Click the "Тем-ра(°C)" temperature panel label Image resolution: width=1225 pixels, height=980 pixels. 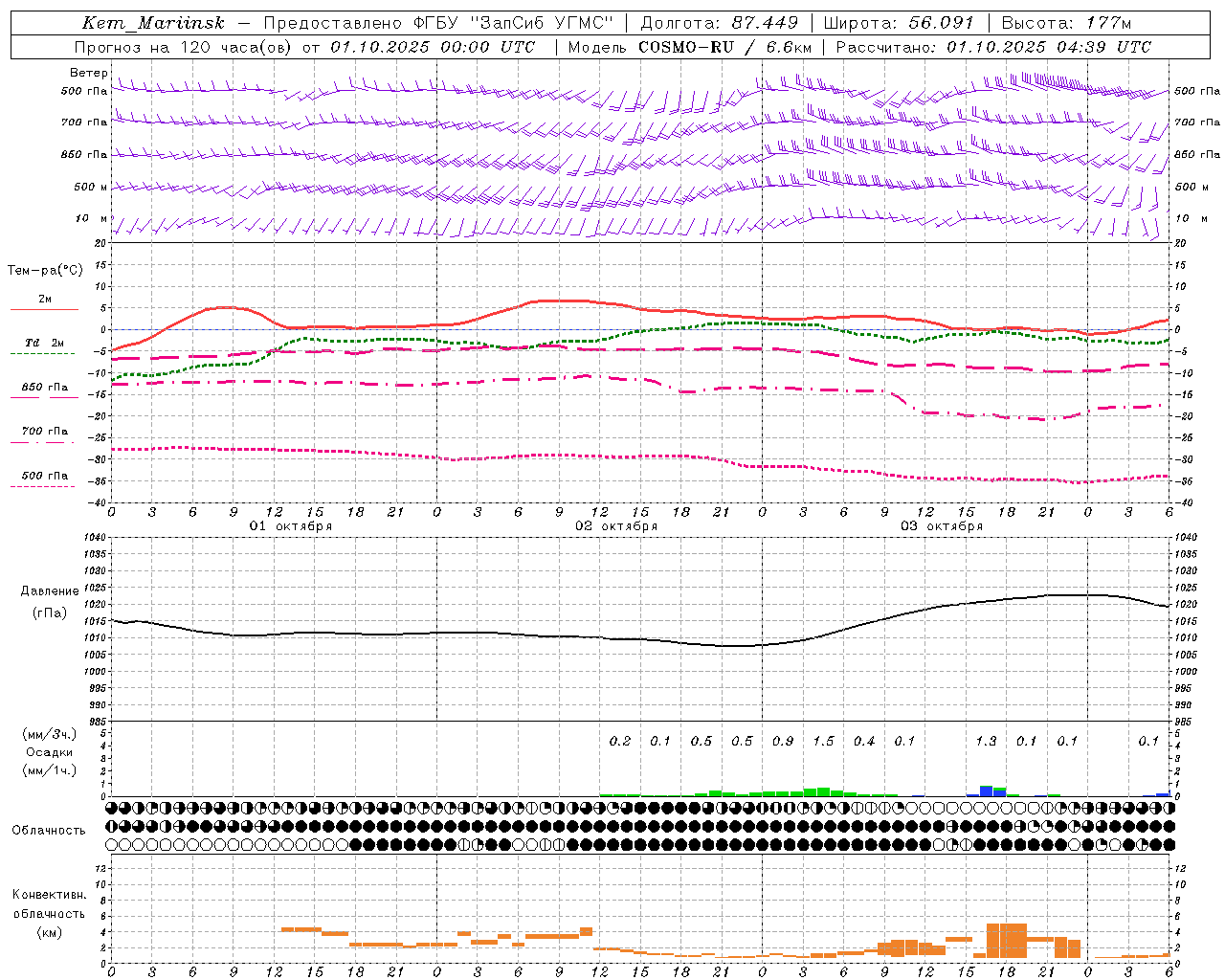[45, 271]
